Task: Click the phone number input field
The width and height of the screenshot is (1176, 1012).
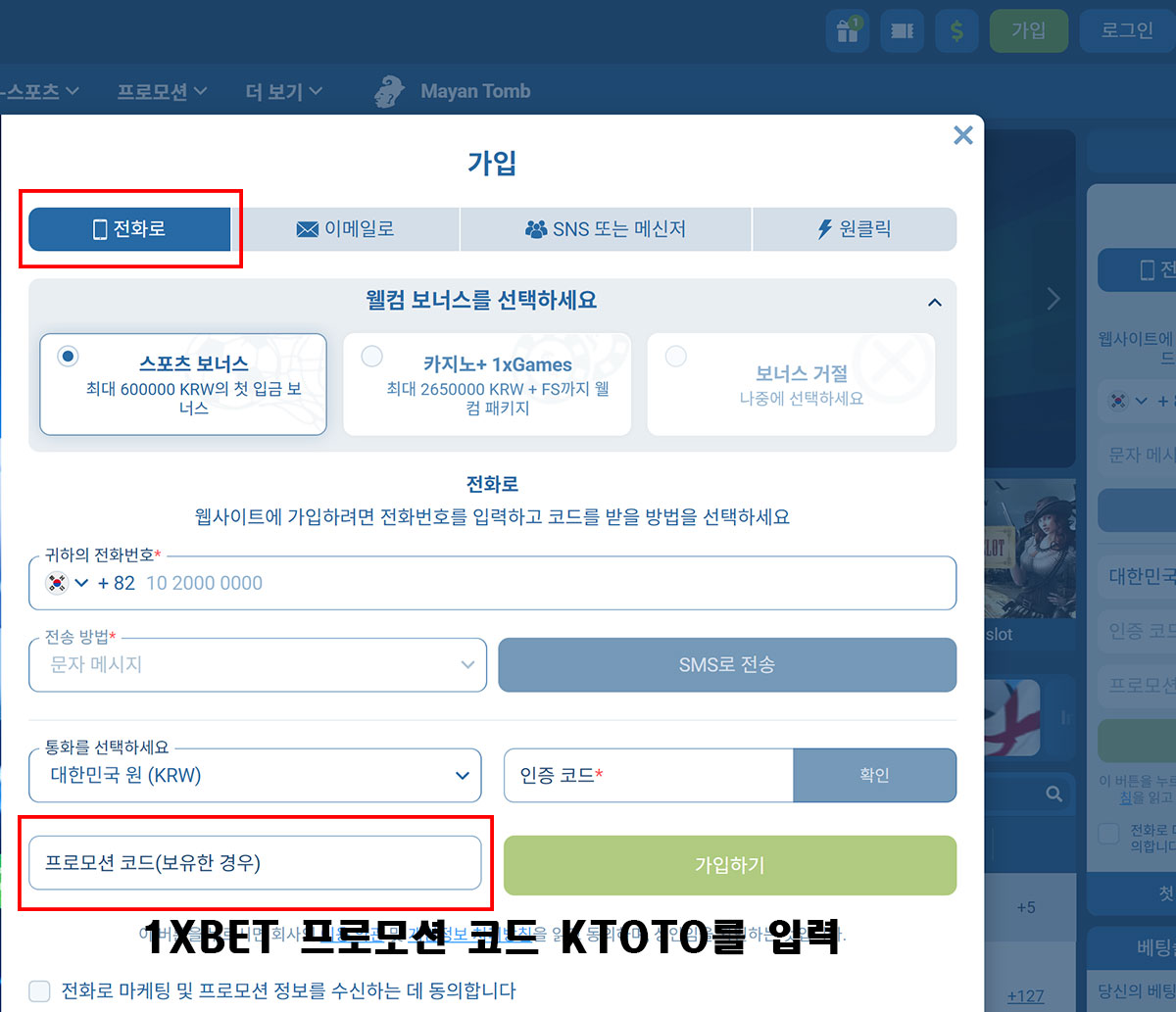Action: pos(493,583)
